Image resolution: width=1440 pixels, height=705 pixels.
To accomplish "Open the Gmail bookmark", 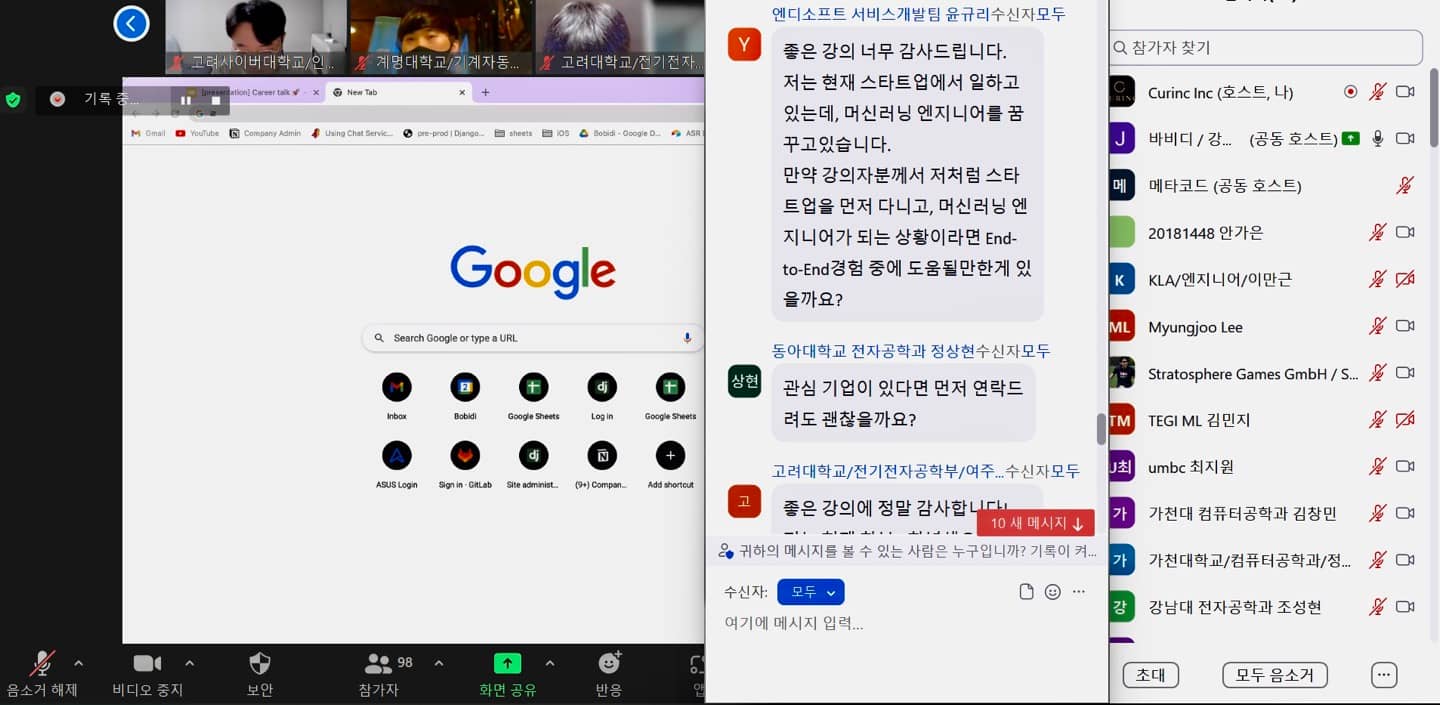I will click(x=148, y=133).
